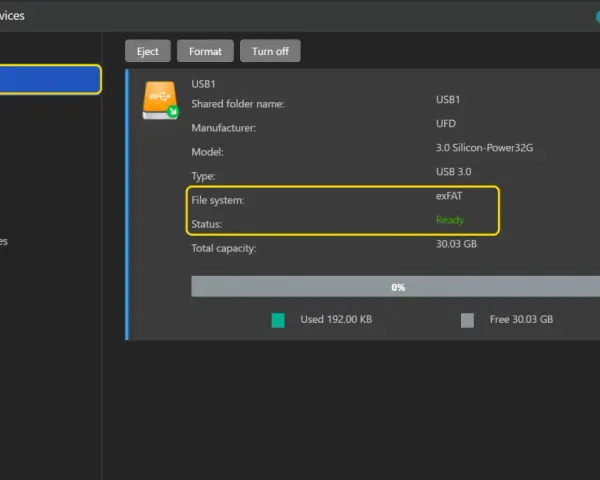Image resolution: width=600 pixels, height=480 pixels.
Task: Click the UFD manufacturer value
Action: (x=446, y=124)
